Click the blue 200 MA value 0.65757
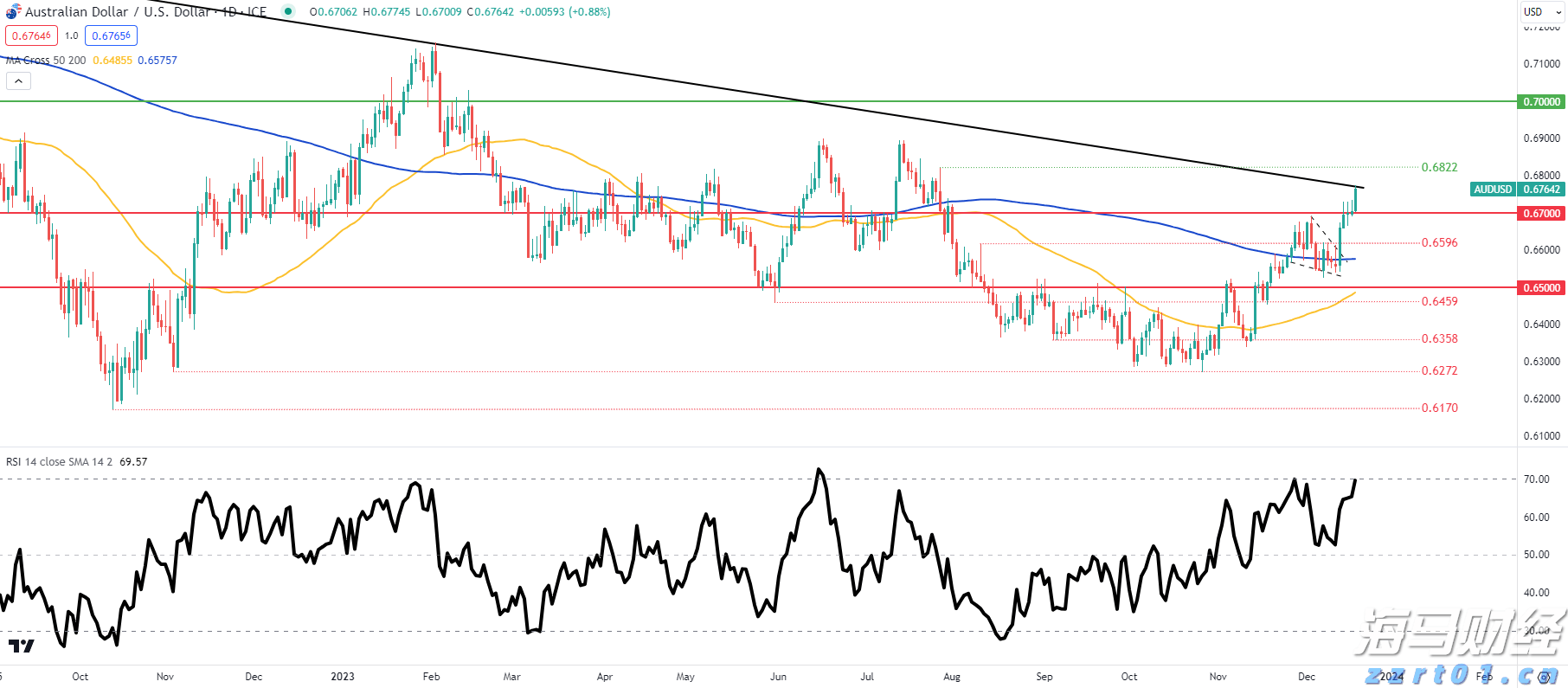The image size is (1568, 688). (157, 61)
